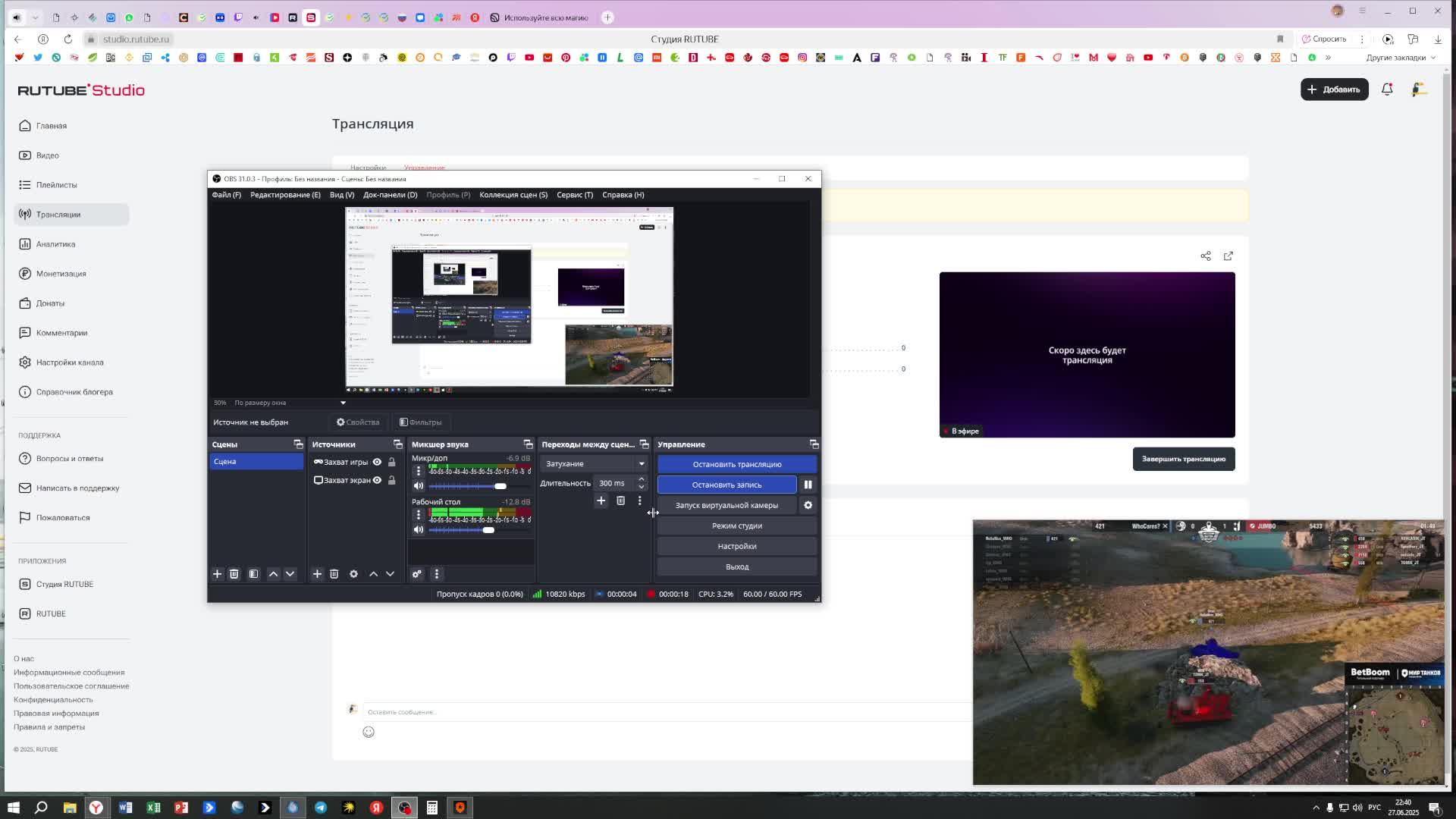Open Windows Start menu
This screenshot has width=1456, height=819.
[13, 808]
